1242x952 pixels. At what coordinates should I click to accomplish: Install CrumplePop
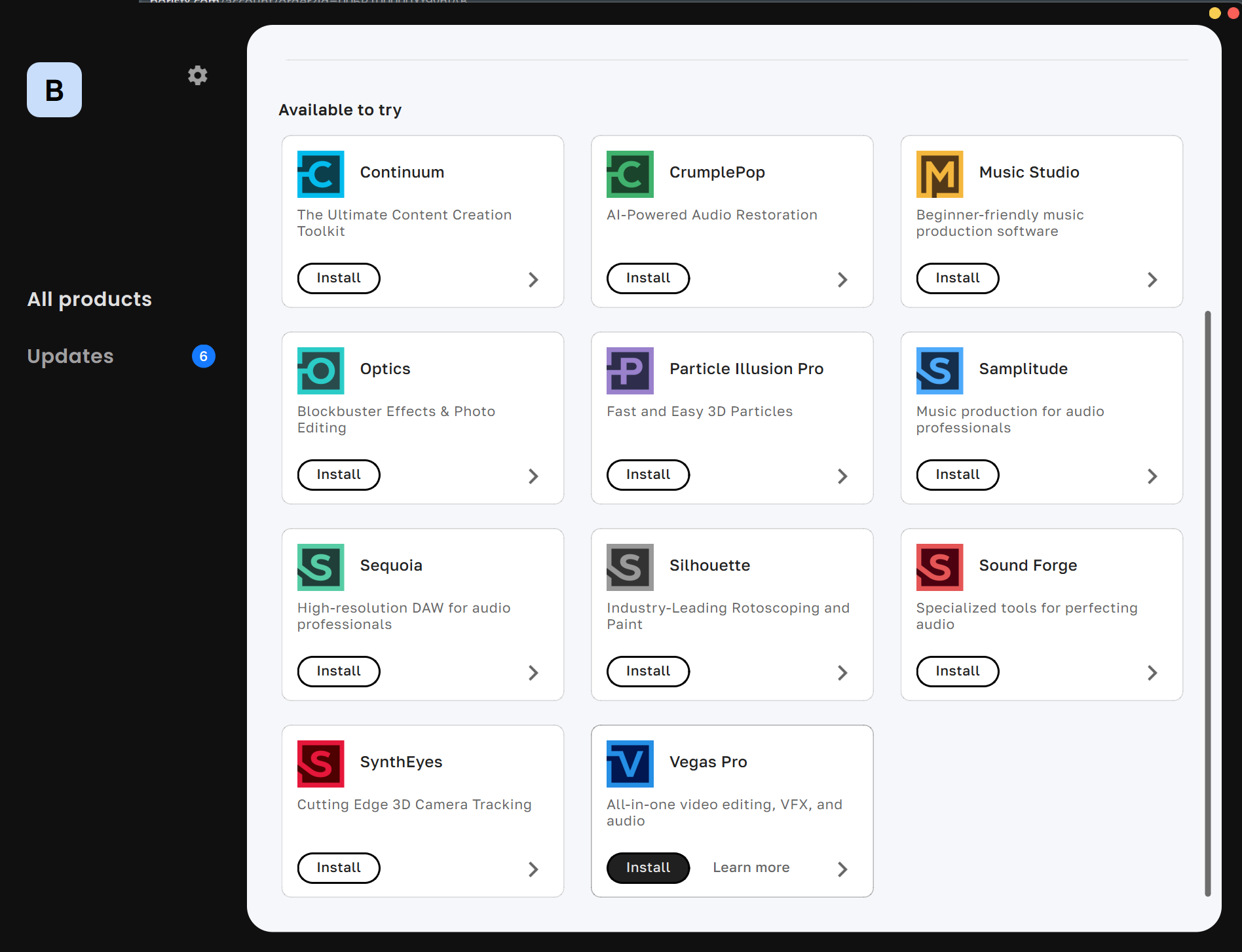tap(648, 278)
